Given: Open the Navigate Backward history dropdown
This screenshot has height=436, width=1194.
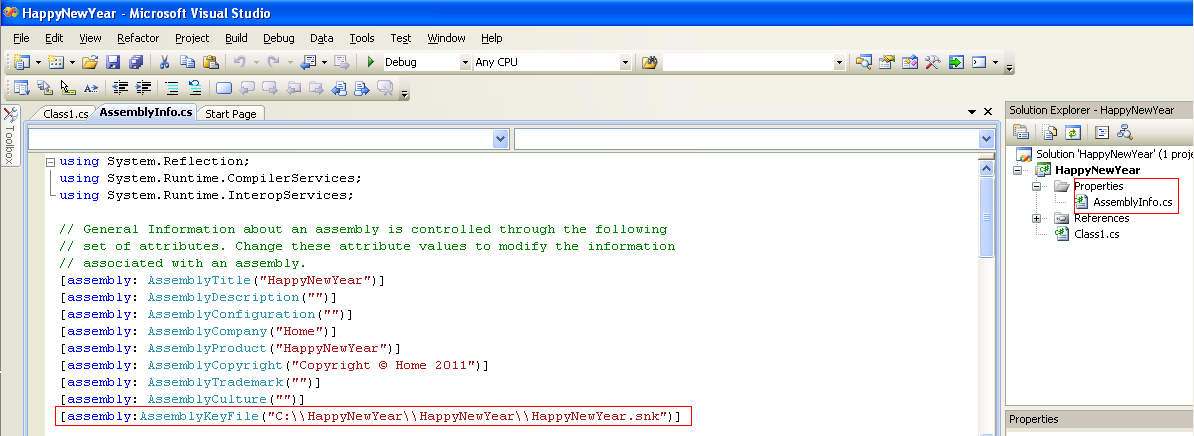Looking at the screenshot, I should (324, 62).
